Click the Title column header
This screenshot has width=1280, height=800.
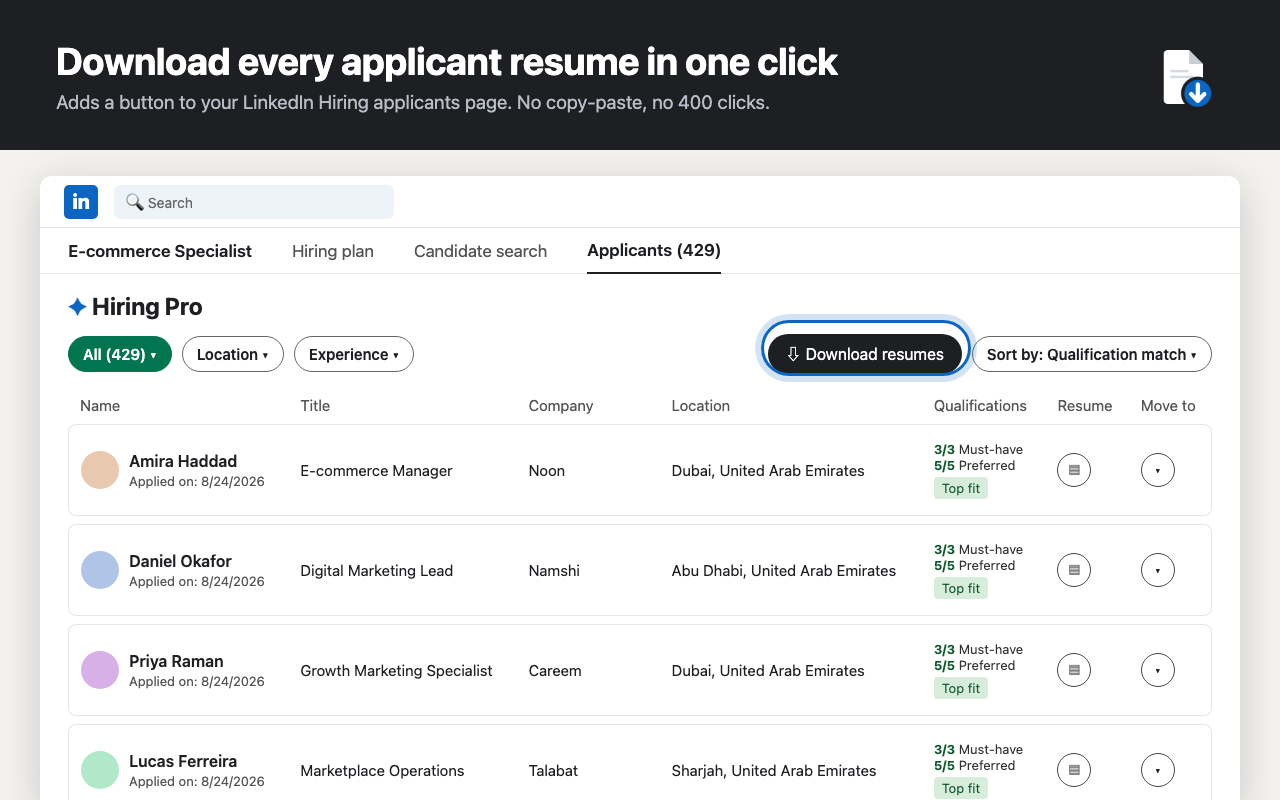coord(315,405)
